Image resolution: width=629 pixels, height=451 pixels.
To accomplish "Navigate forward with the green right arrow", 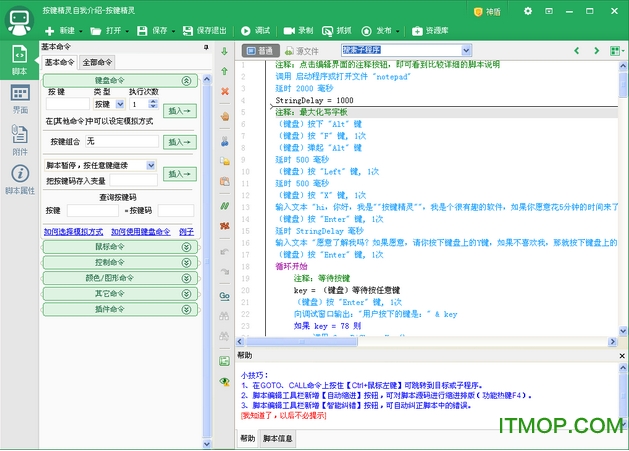I will (x=596, y=51).
